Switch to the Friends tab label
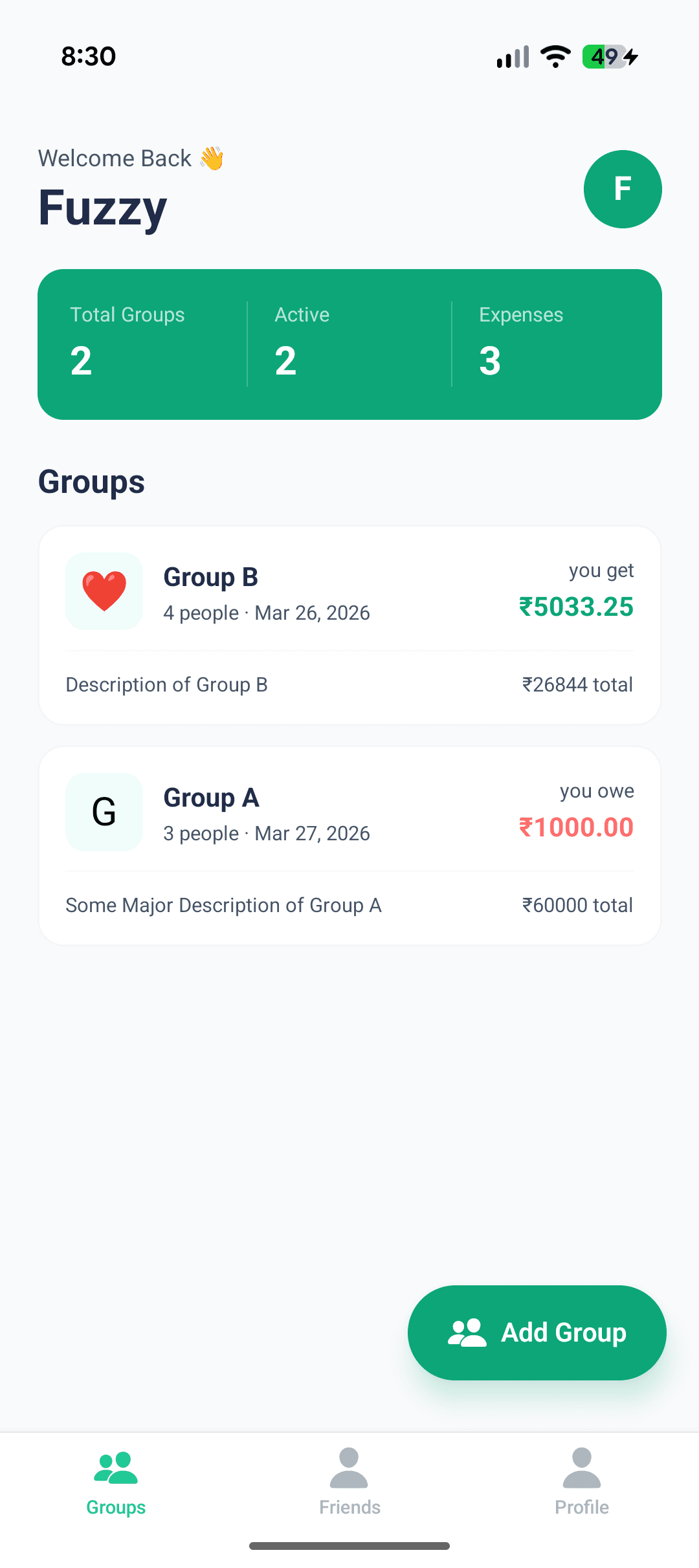The image size is (699, 1568). [349, 1507]
